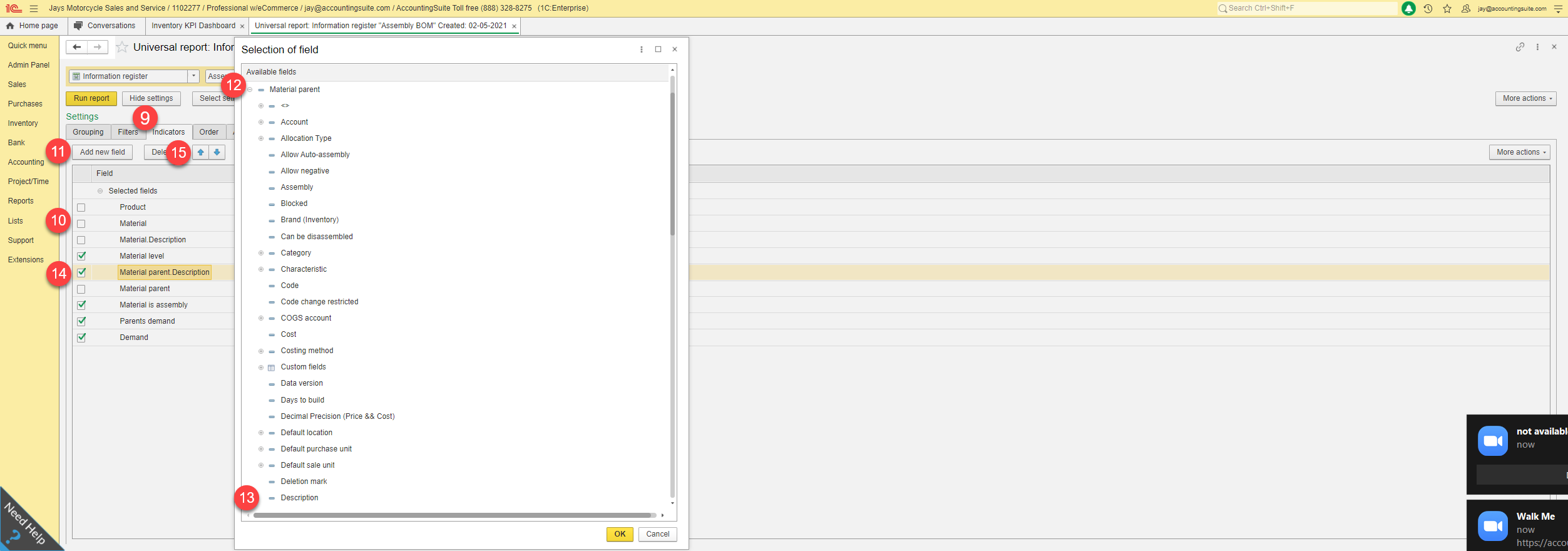This screenshot has width=1568, height=551.
Task: Select the Cost field in list
Action: [x=289, y=334]
